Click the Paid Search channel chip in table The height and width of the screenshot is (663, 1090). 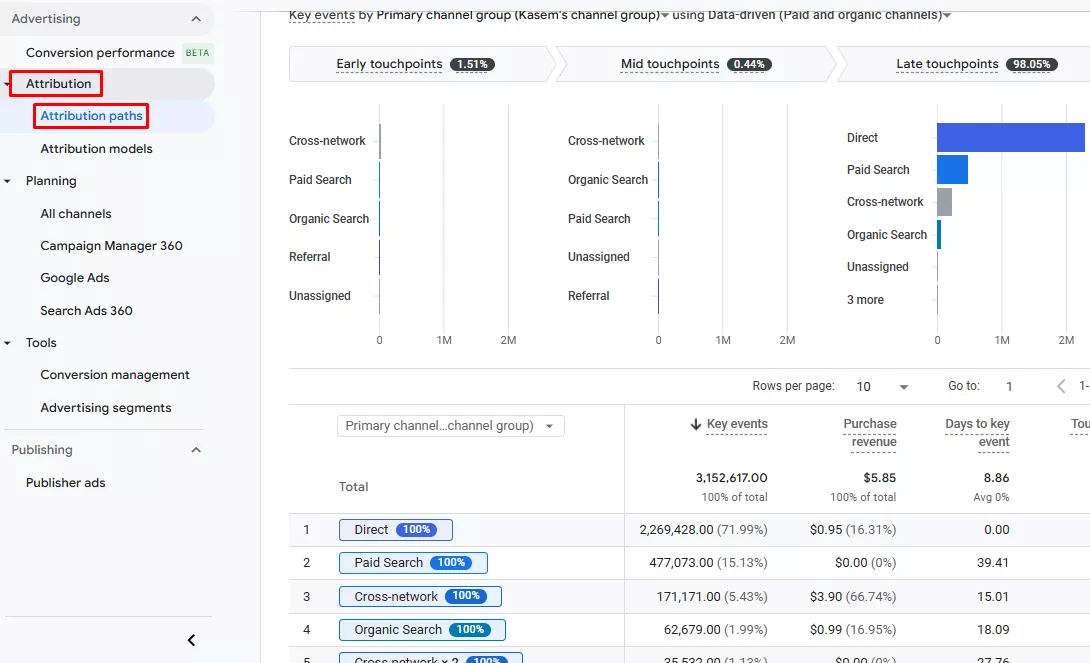tap(413, 563)
